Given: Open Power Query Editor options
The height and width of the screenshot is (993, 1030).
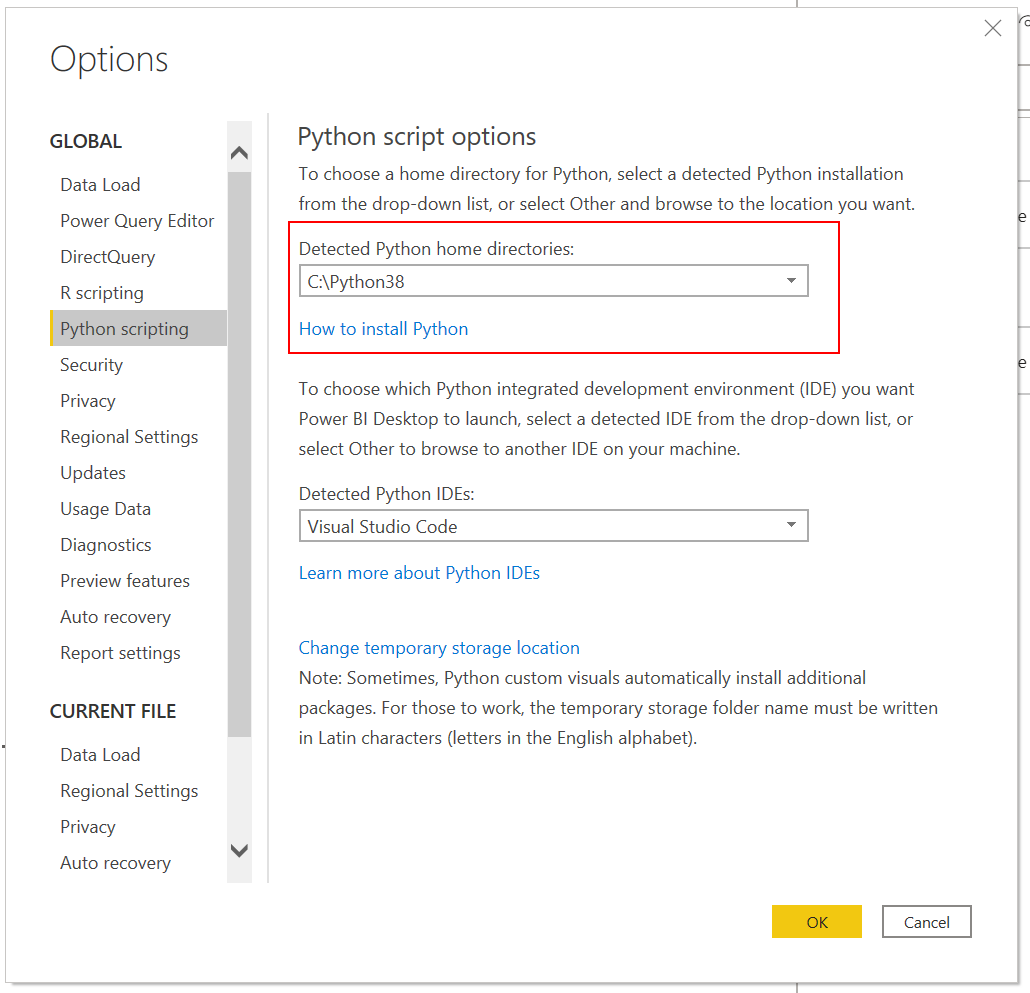Looking at the screenshot, I should tap(137, 221).
